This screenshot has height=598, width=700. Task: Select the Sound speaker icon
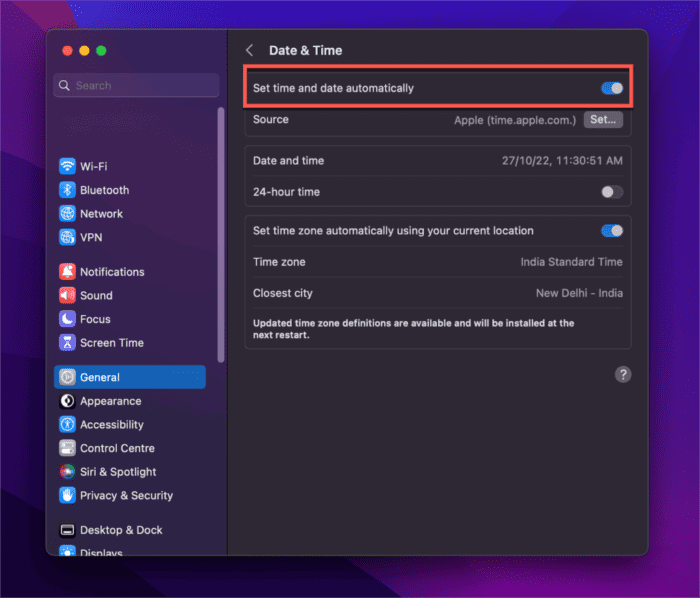[x=67, y=295]
